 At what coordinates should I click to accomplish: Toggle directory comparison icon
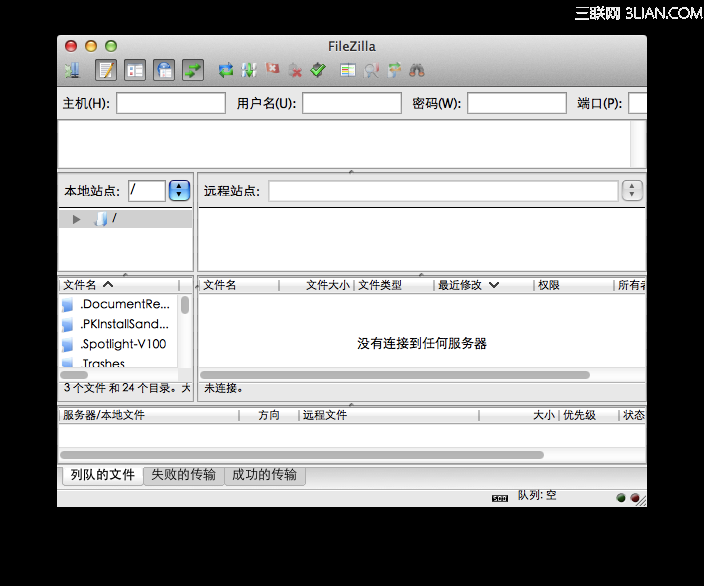pos(371,70)
